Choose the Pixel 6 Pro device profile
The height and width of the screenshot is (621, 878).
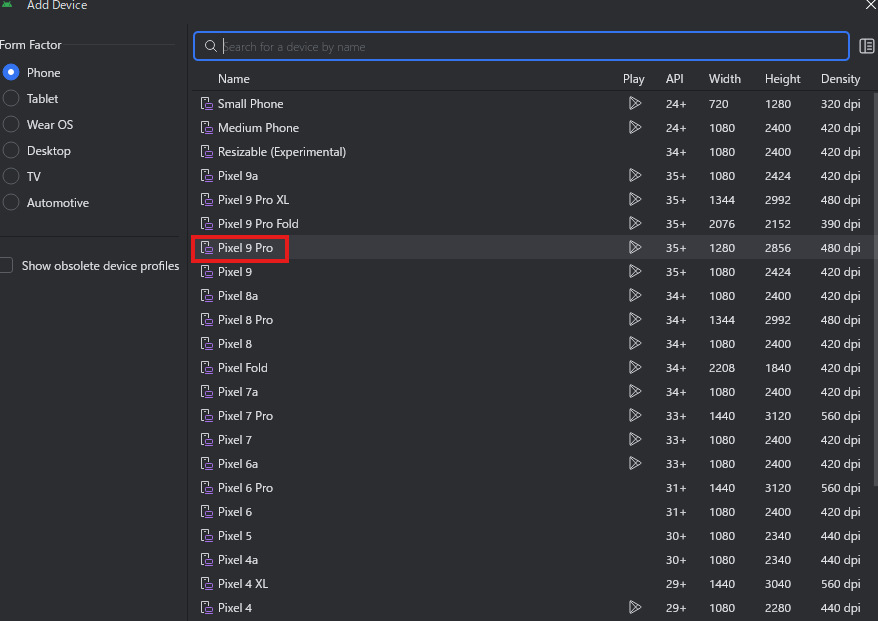tap(532, 488)
